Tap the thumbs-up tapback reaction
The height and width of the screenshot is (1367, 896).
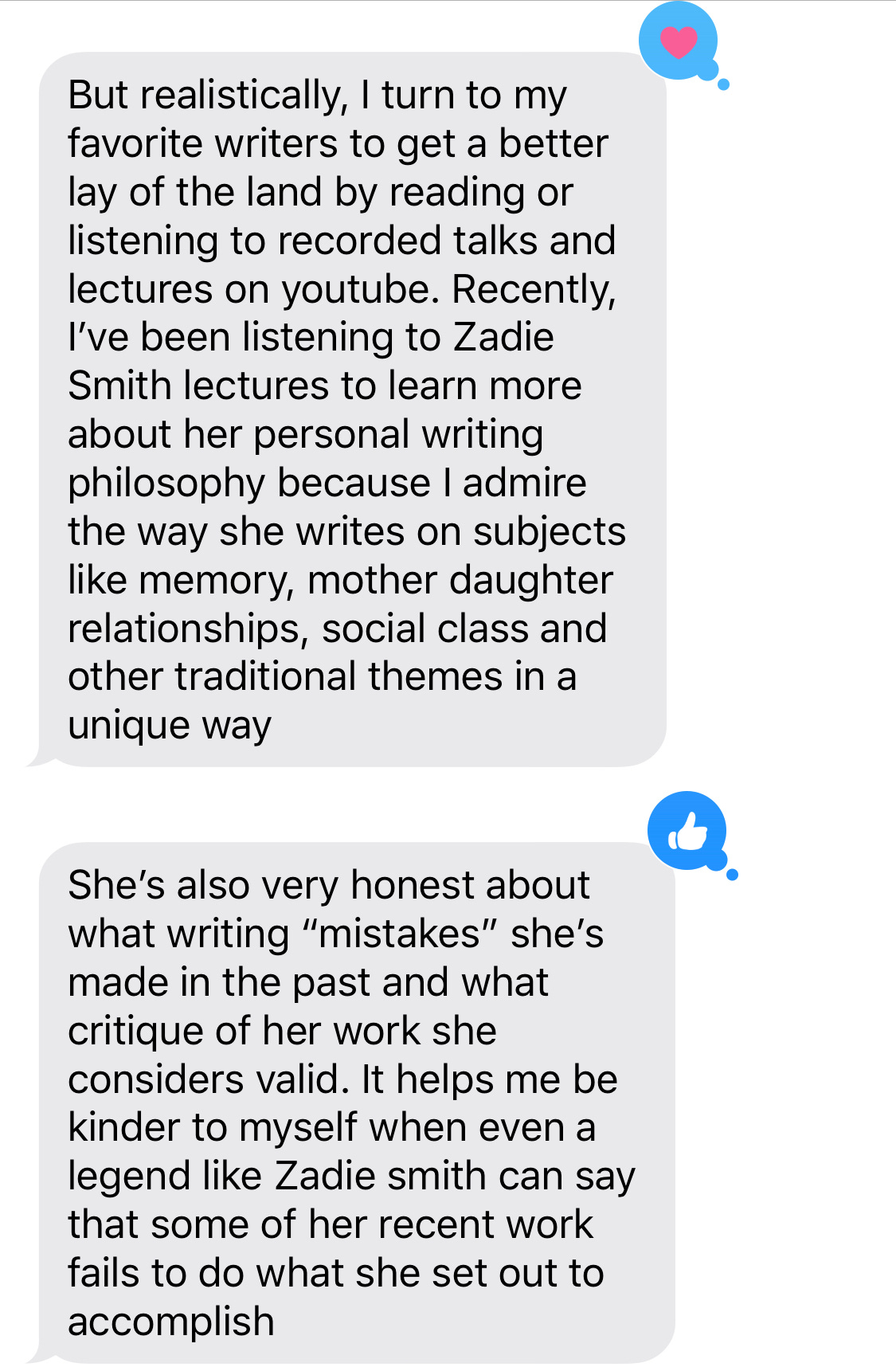click(x=687, y=831)
